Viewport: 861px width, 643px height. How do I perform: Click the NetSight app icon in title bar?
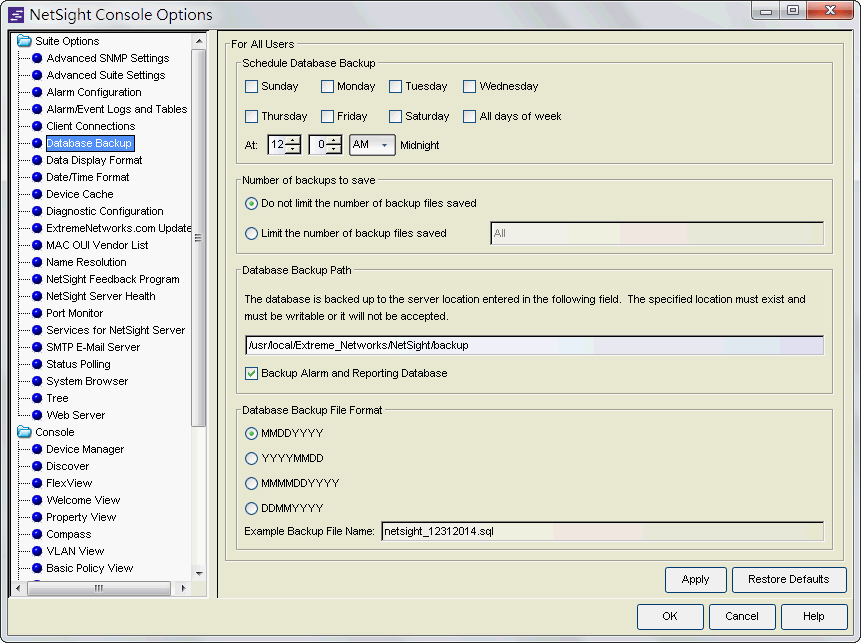(x=16, y=15)
